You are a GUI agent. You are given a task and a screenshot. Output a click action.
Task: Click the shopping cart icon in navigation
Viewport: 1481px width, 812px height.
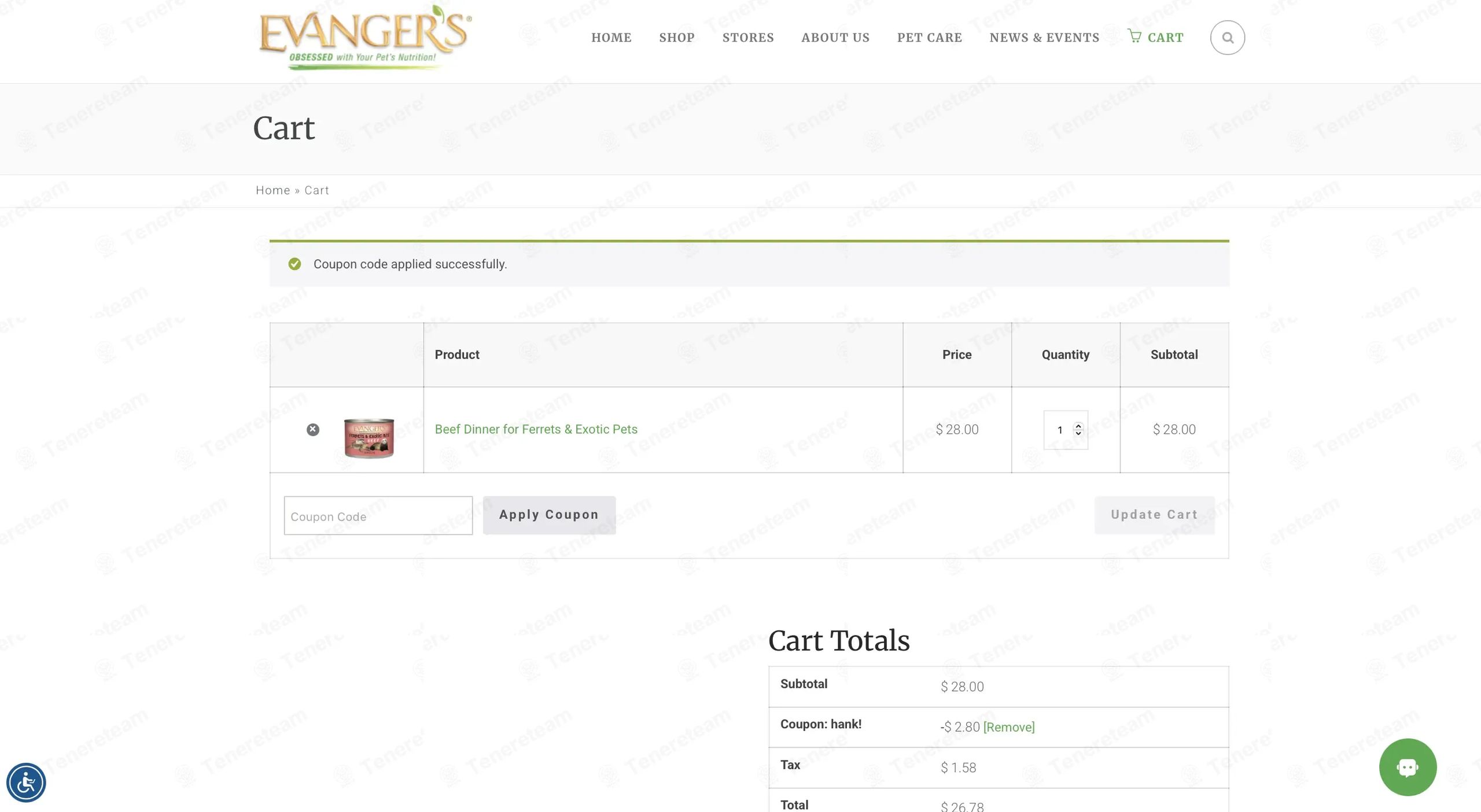click(1134, 36)
